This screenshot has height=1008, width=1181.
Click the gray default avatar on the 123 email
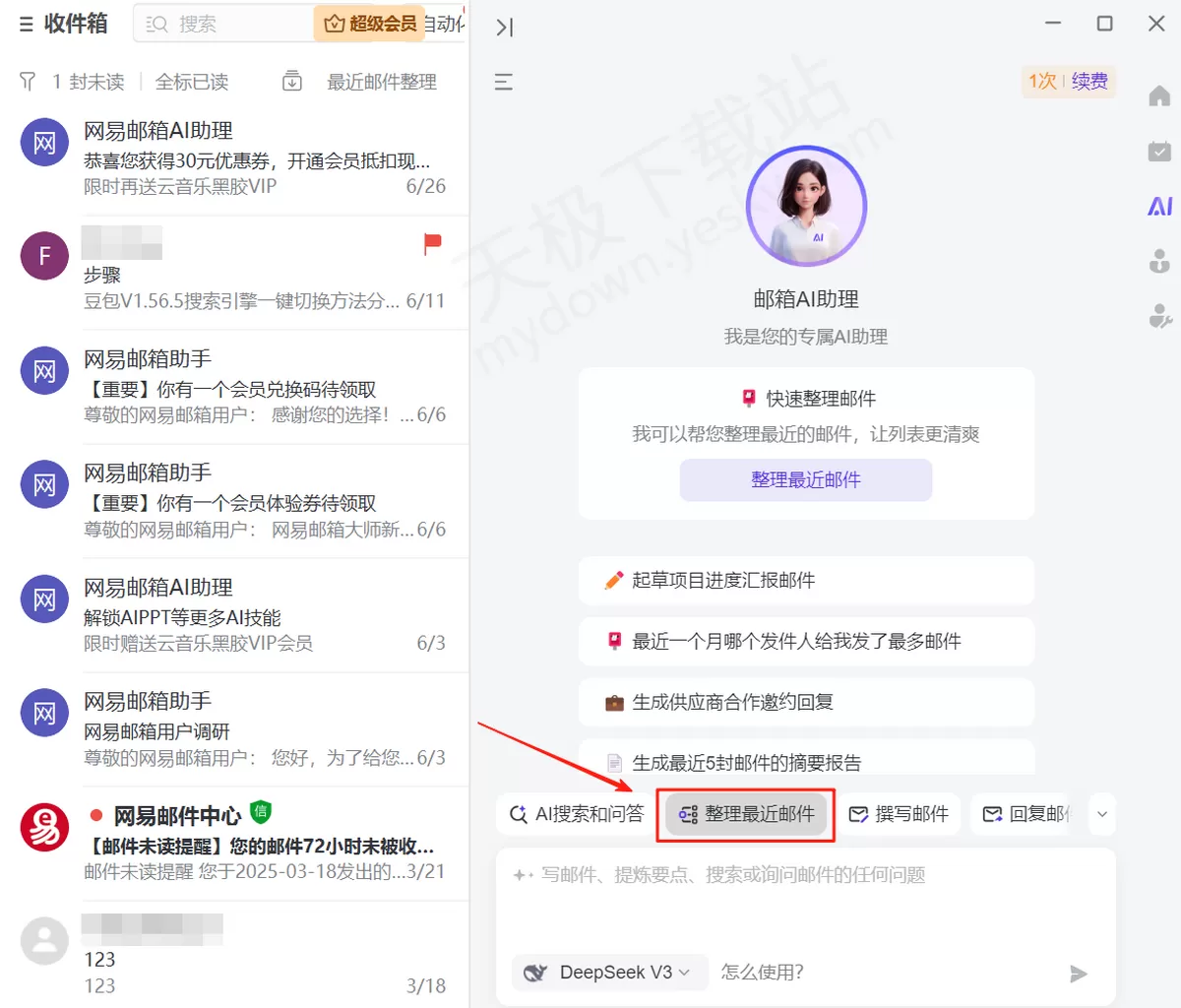coord(44,941)
